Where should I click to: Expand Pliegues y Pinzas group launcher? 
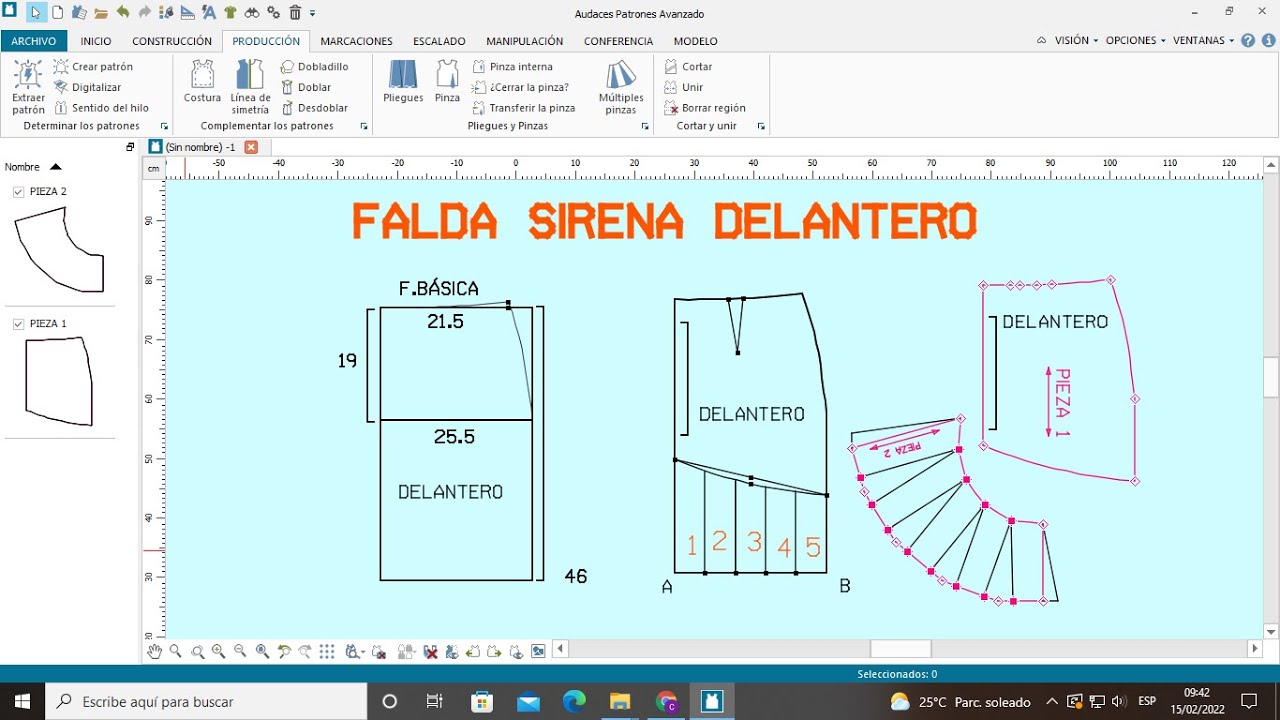645,127
